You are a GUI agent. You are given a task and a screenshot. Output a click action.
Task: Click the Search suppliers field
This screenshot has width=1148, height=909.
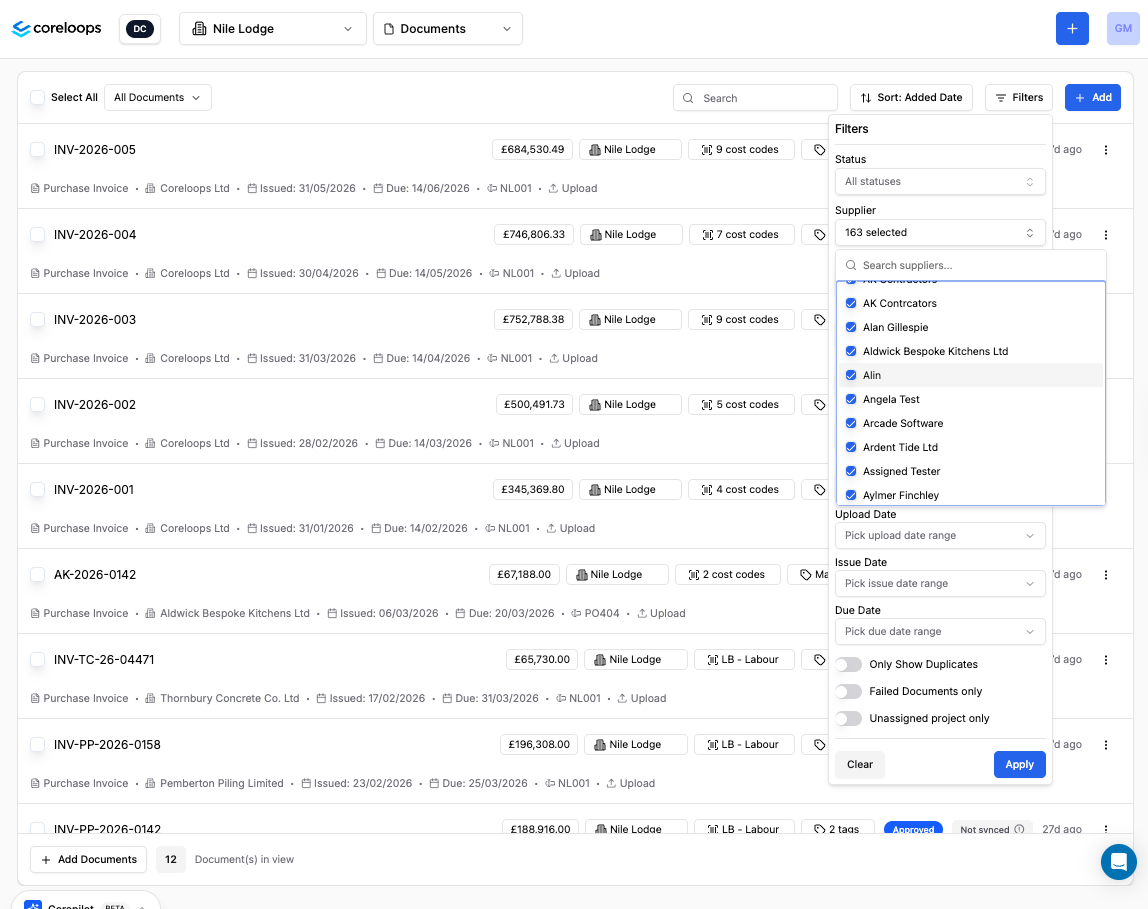(971, 265)
